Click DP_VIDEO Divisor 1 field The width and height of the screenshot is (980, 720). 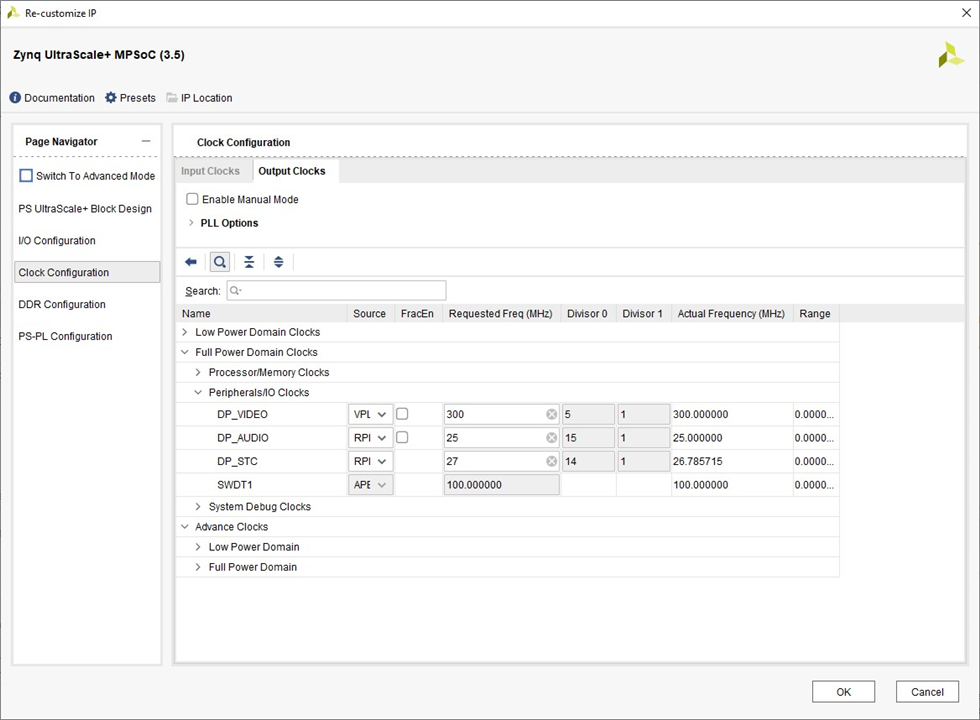coord(644,414)
